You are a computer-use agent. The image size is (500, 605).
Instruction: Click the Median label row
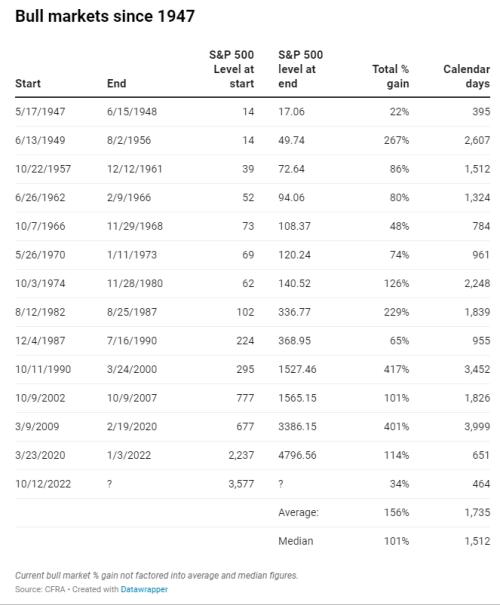(253, 541)
